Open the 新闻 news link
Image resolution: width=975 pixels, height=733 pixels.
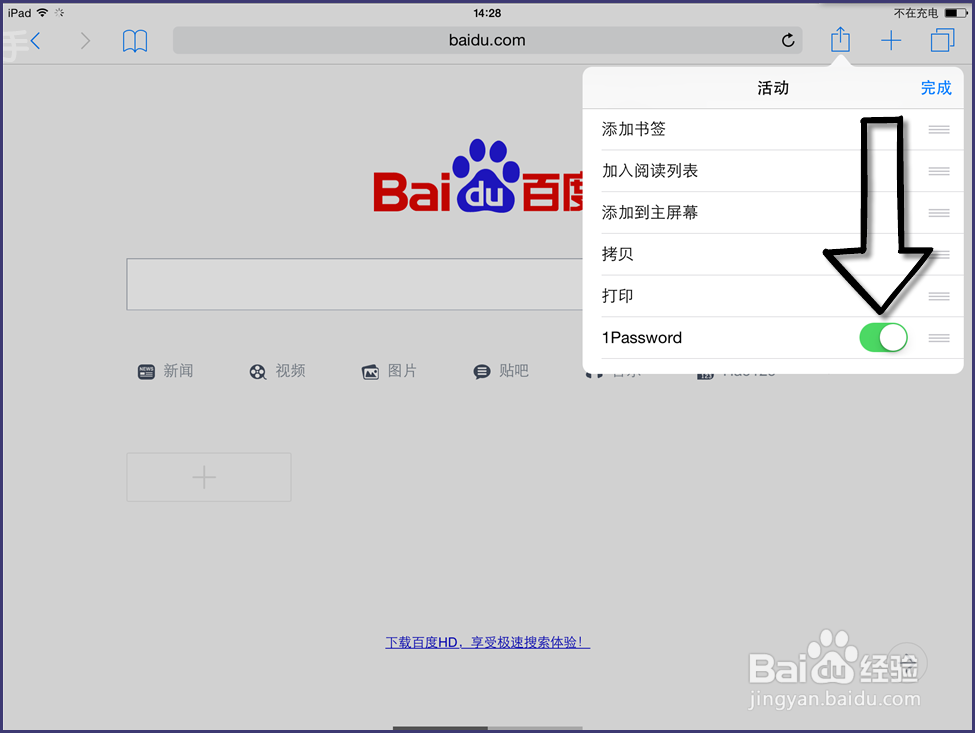click(x=178, y=371)
